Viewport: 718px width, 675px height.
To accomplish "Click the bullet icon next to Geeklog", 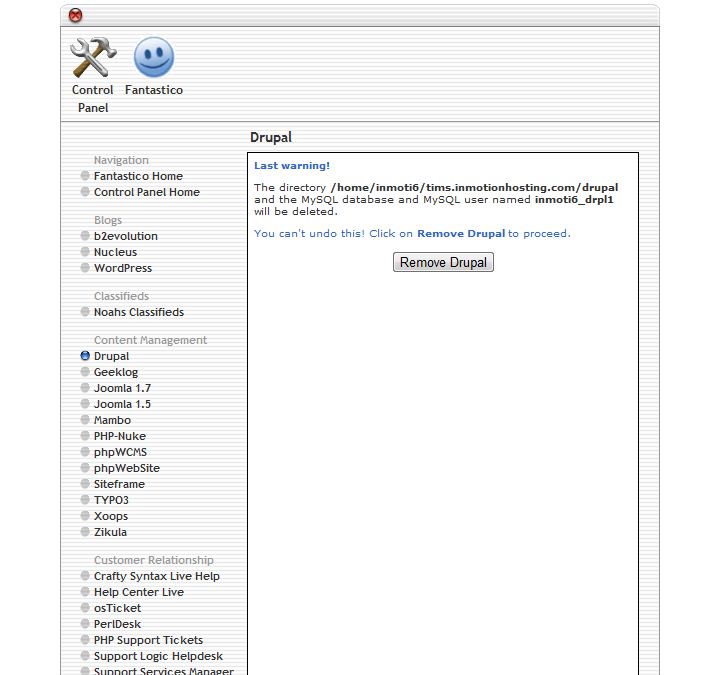I will coord(85,372).
